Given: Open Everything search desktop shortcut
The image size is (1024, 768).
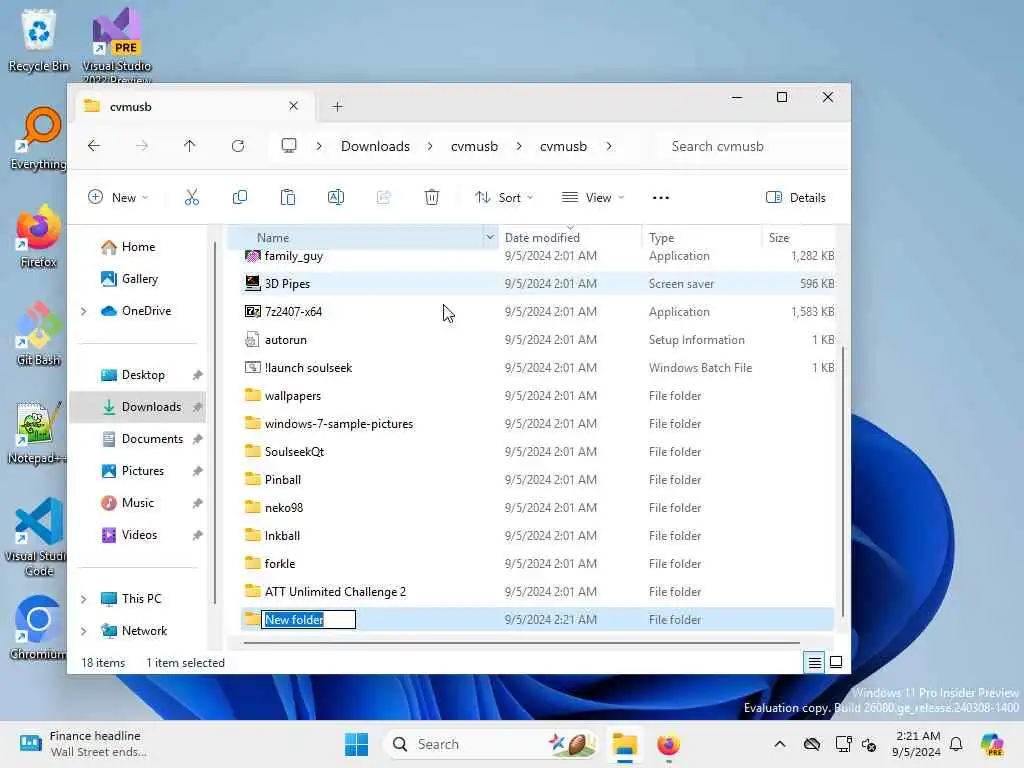Looking at the screenshot, I should click(39, 138).
